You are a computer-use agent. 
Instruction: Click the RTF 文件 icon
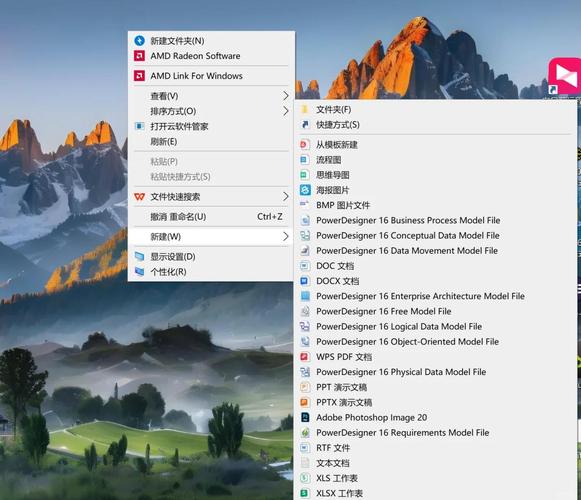click(305, 448)
